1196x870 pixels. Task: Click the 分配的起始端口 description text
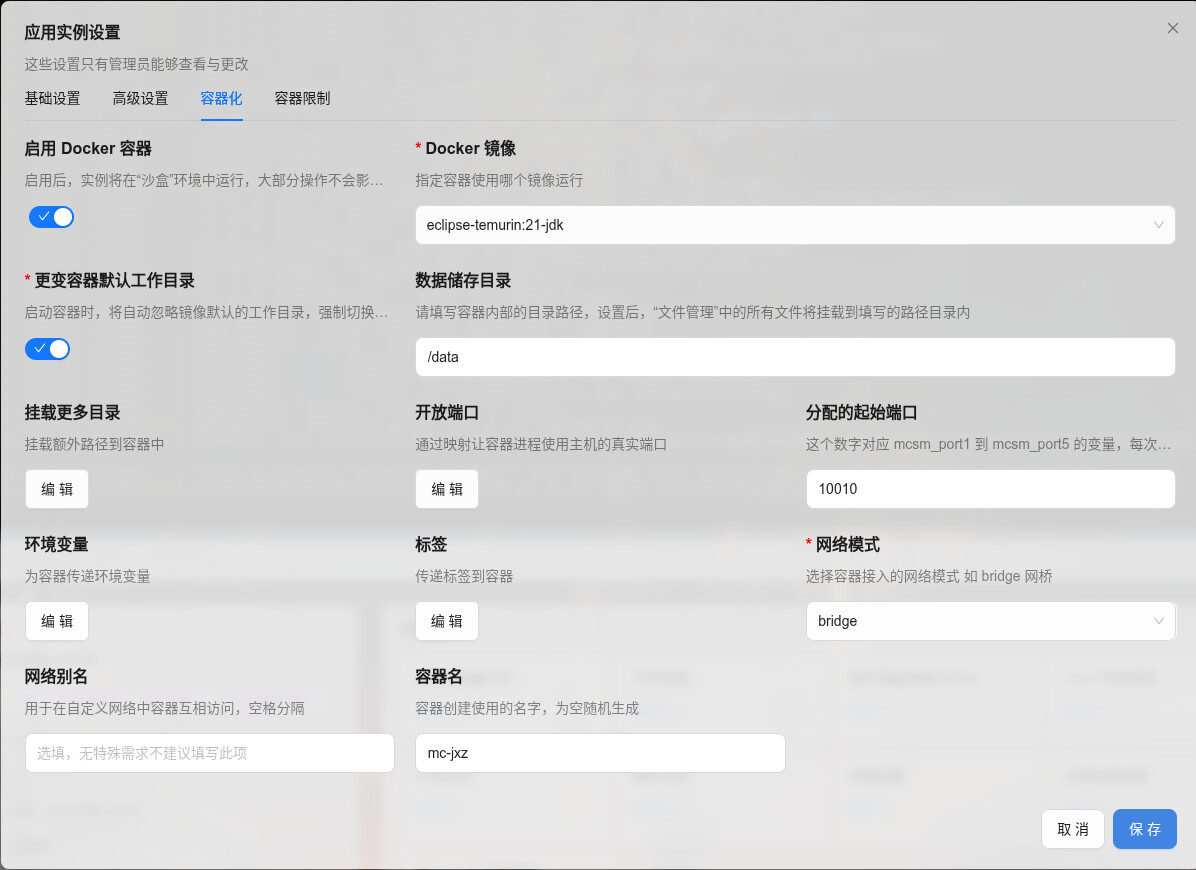(989, 444)
